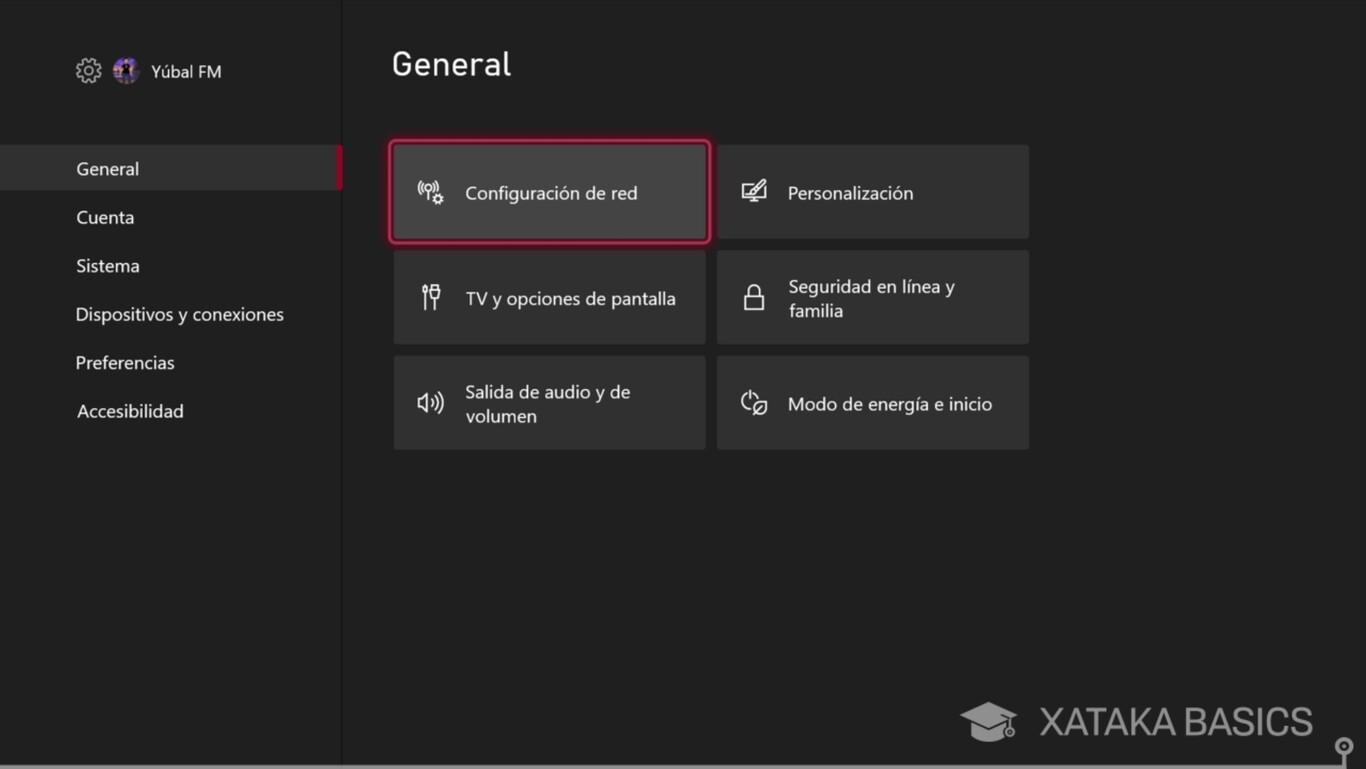Open Modo de energía e inicio
Image resolution: width=1366 pixels, height=769 pixels.
[x=871, y=402]
